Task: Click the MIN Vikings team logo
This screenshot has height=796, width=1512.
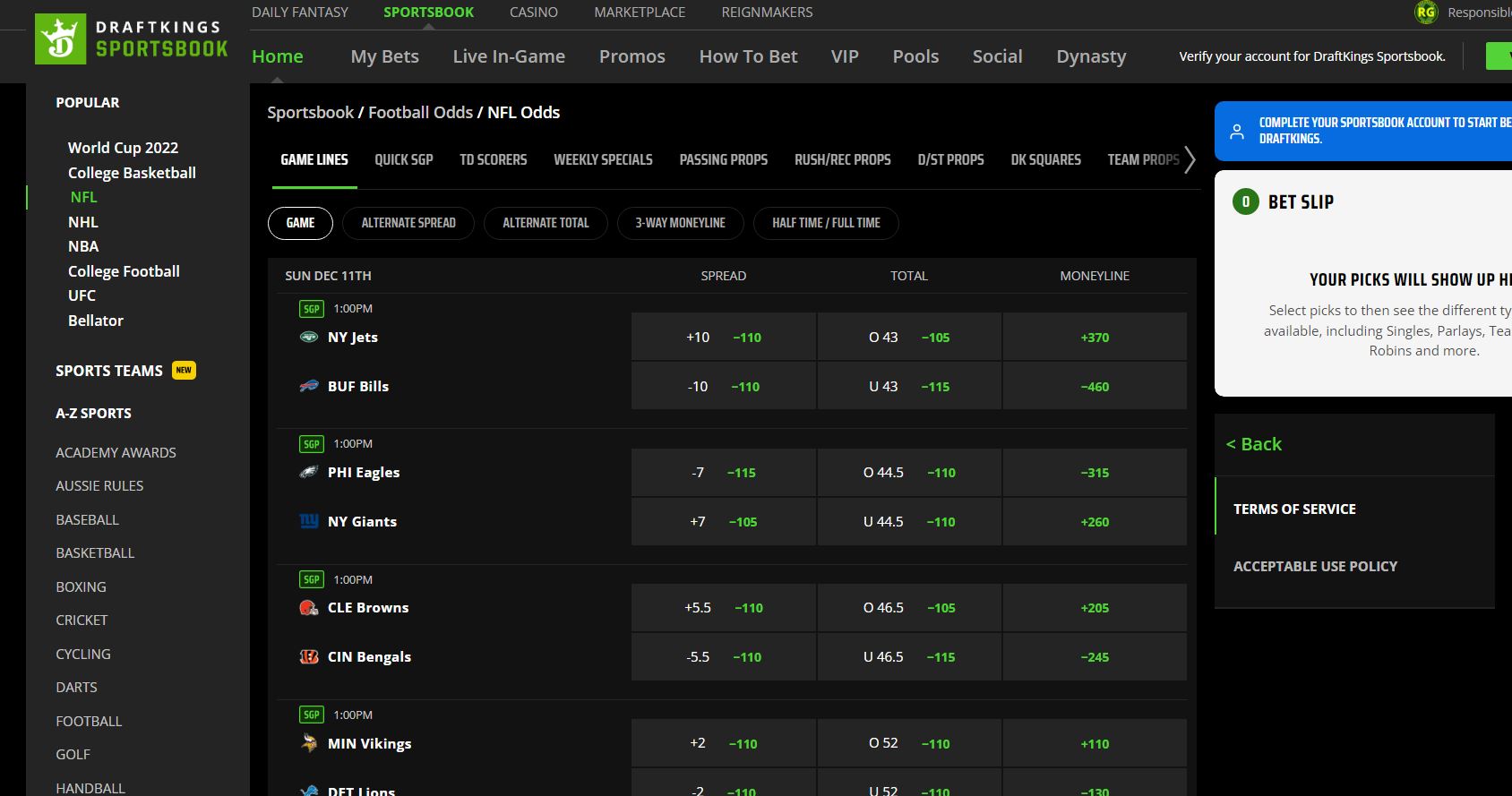Action: click(308, 743)
